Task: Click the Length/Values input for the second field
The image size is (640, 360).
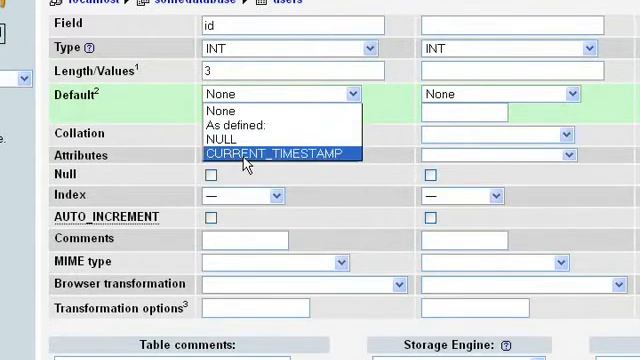Action: 513,71
